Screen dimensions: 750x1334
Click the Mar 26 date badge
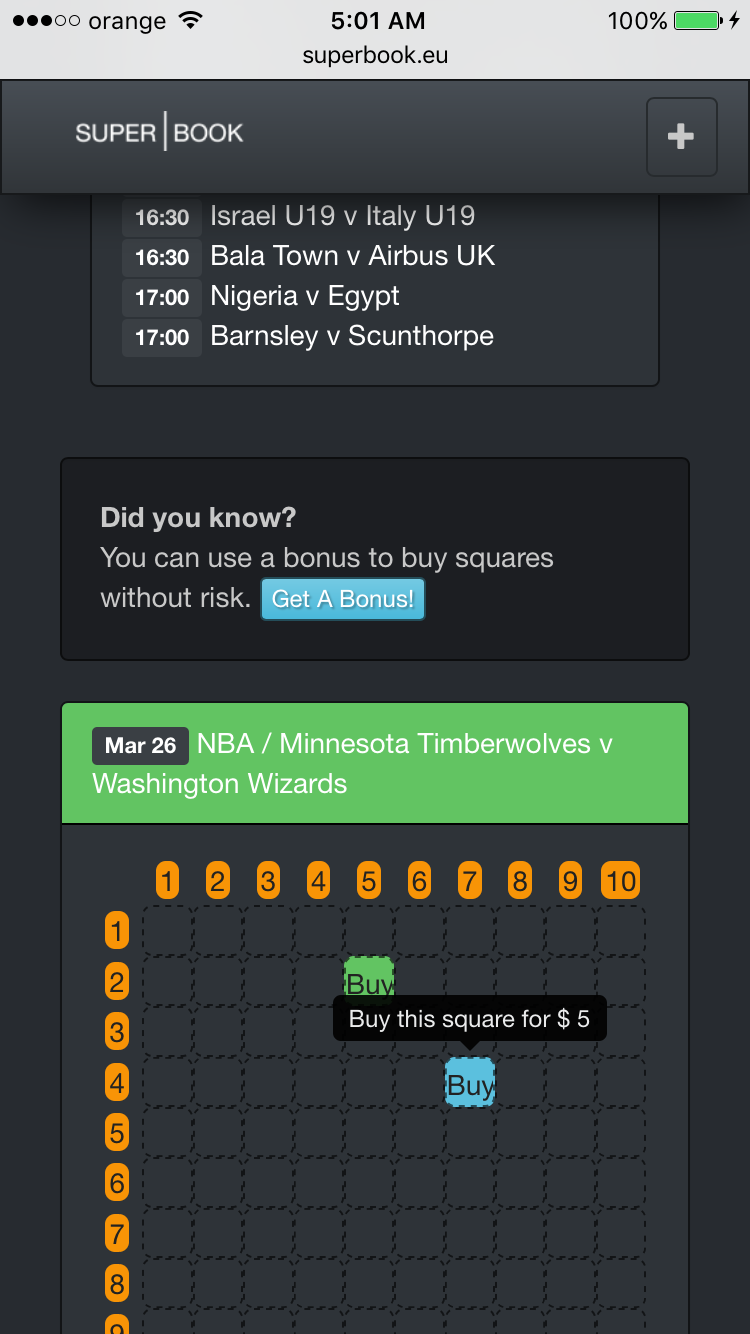(140, 746)
